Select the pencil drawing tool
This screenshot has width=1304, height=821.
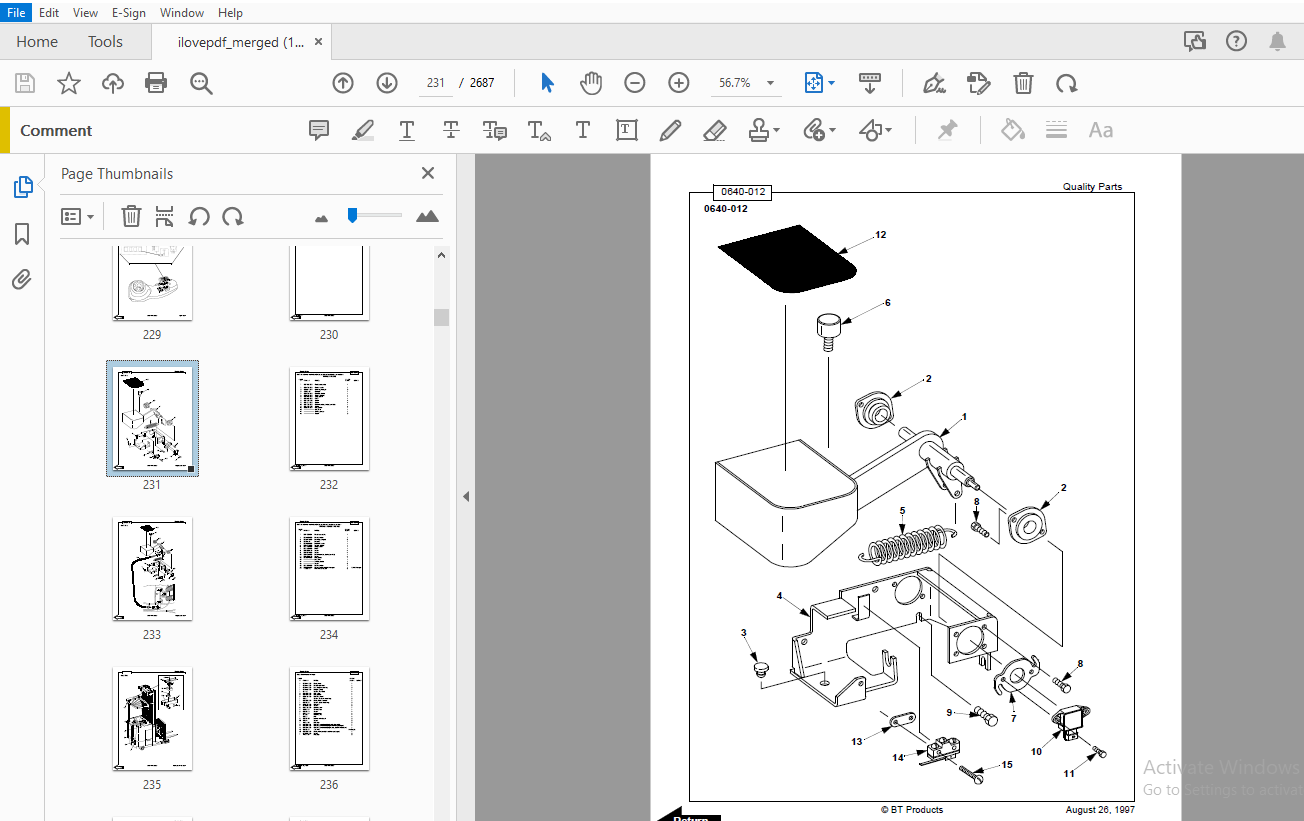(x=671, y=130)
